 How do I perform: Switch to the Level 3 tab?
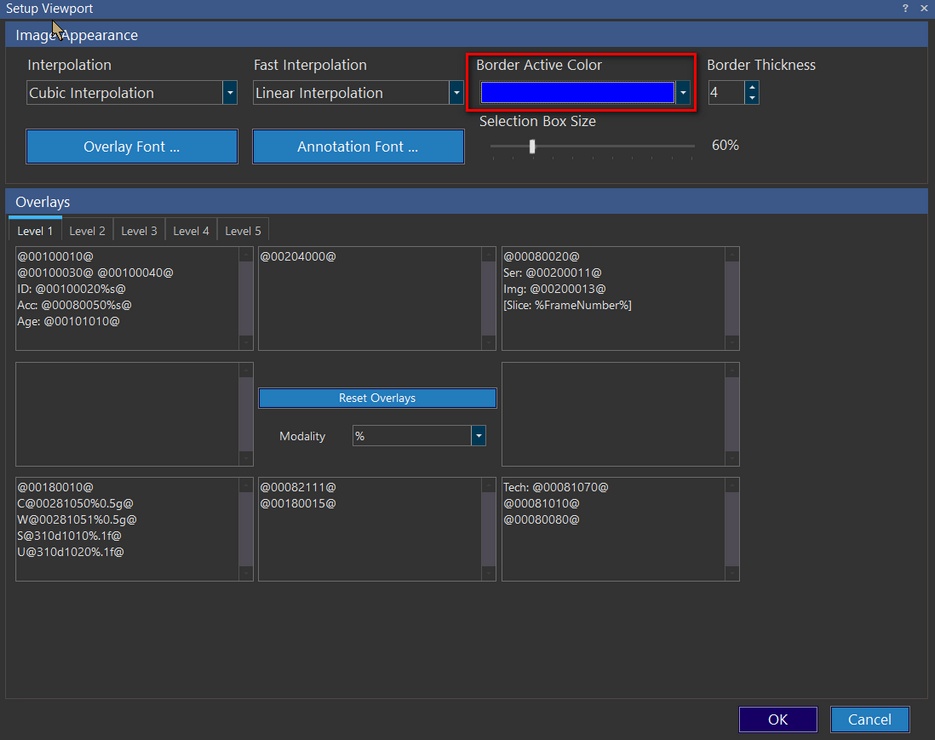coord(139,231)
